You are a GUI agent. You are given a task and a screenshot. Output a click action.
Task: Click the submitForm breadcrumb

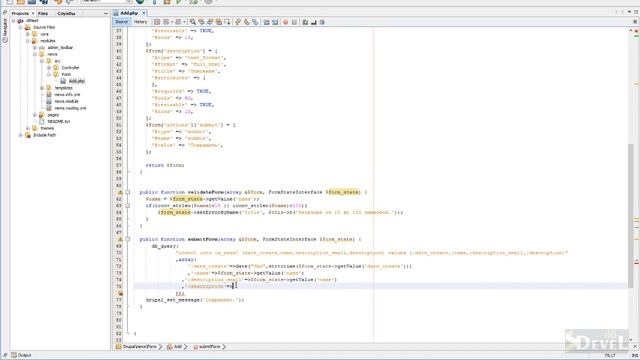click(209, 347)
